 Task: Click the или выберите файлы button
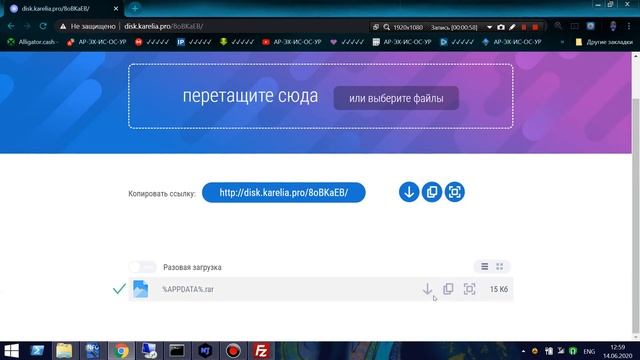pyautogui.click(x=396, y=98)
